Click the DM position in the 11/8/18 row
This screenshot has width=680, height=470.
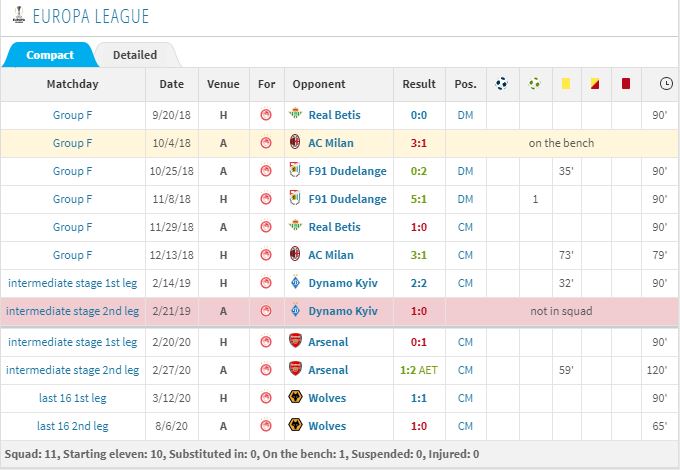click(x=465, y=199)
